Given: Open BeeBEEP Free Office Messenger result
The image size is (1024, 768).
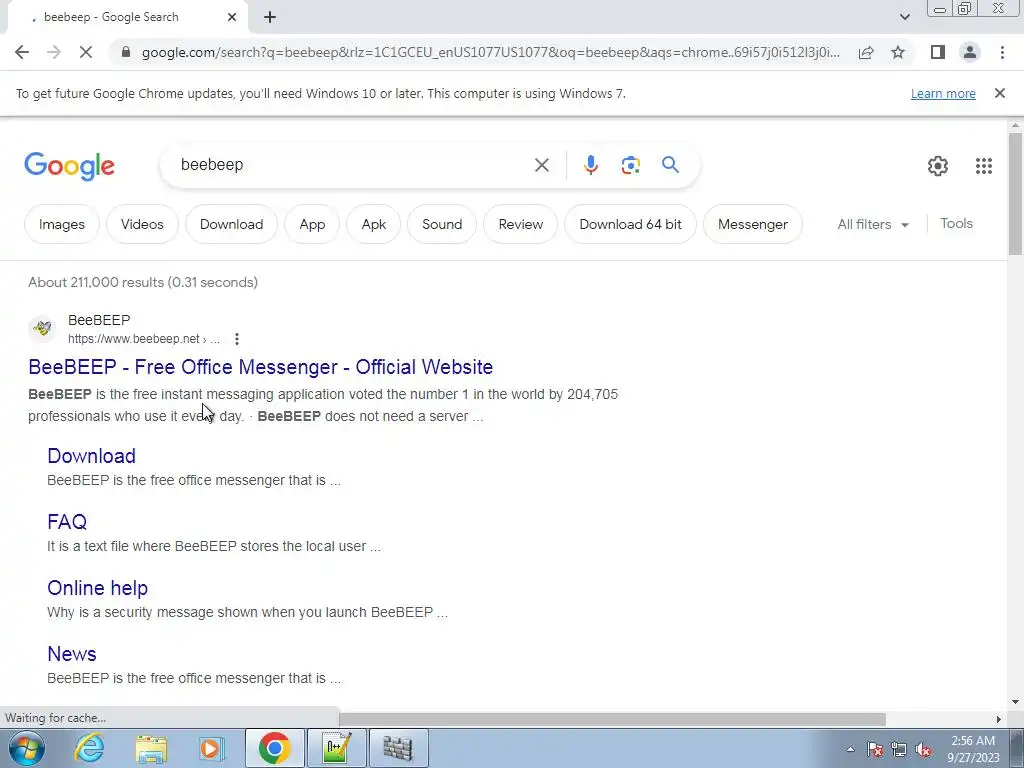Looking at the screenshot, I should 261,367.
